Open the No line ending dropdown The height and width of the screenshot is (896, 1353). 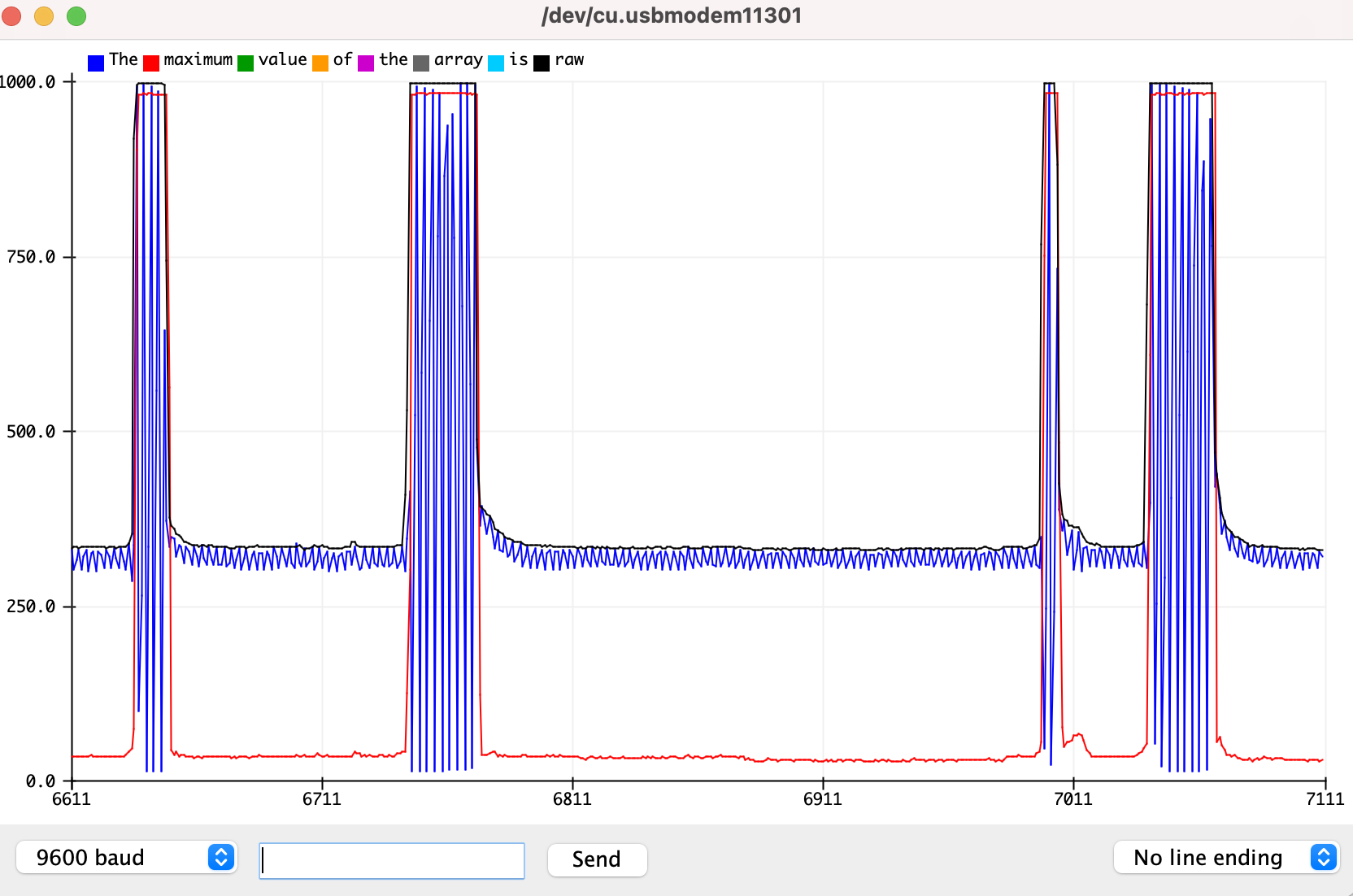(x=1225, y=858)
